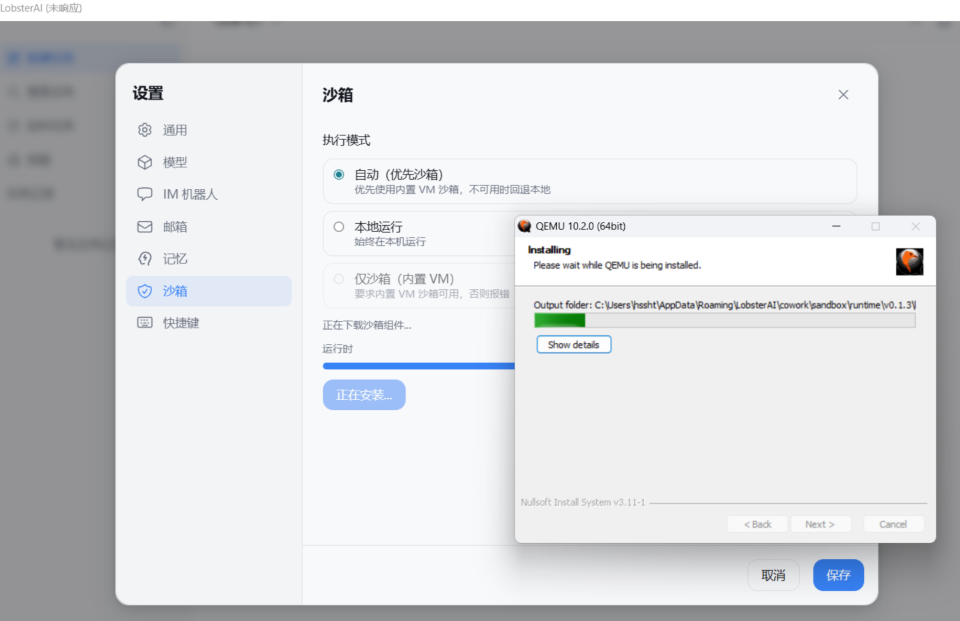The width and height of the screenshot is (960, 621).
Task: Click the LobsterAI (未响应) window title
Action: pos(41,8)
